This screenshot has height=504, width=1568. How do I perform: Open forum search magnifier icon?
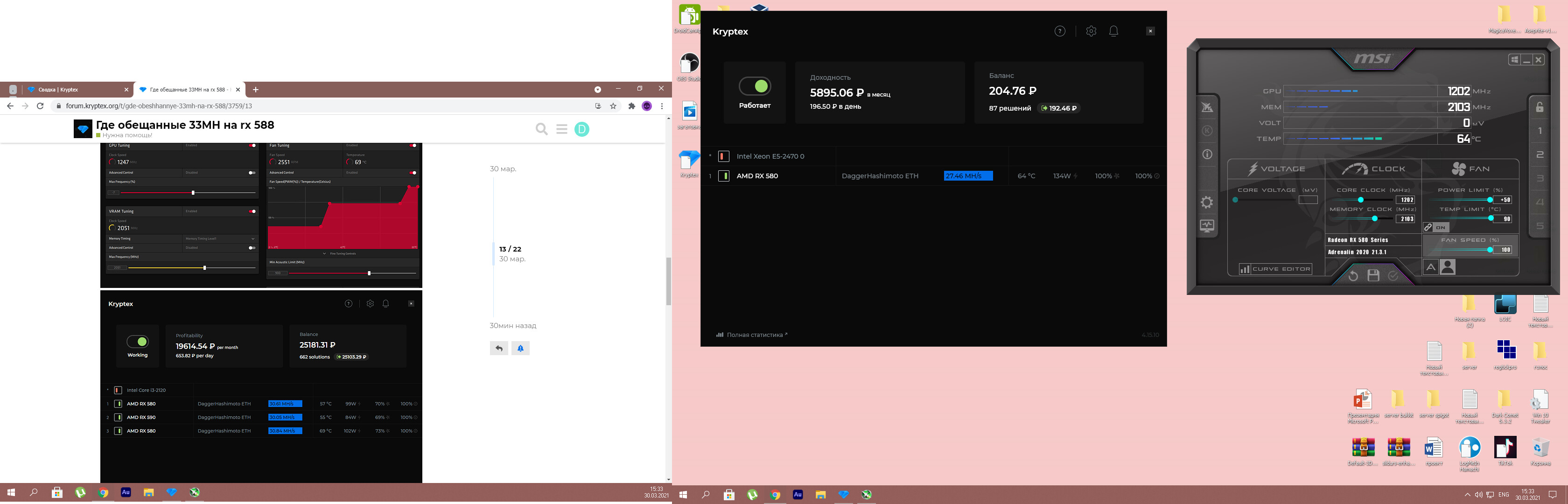[541, 129]
